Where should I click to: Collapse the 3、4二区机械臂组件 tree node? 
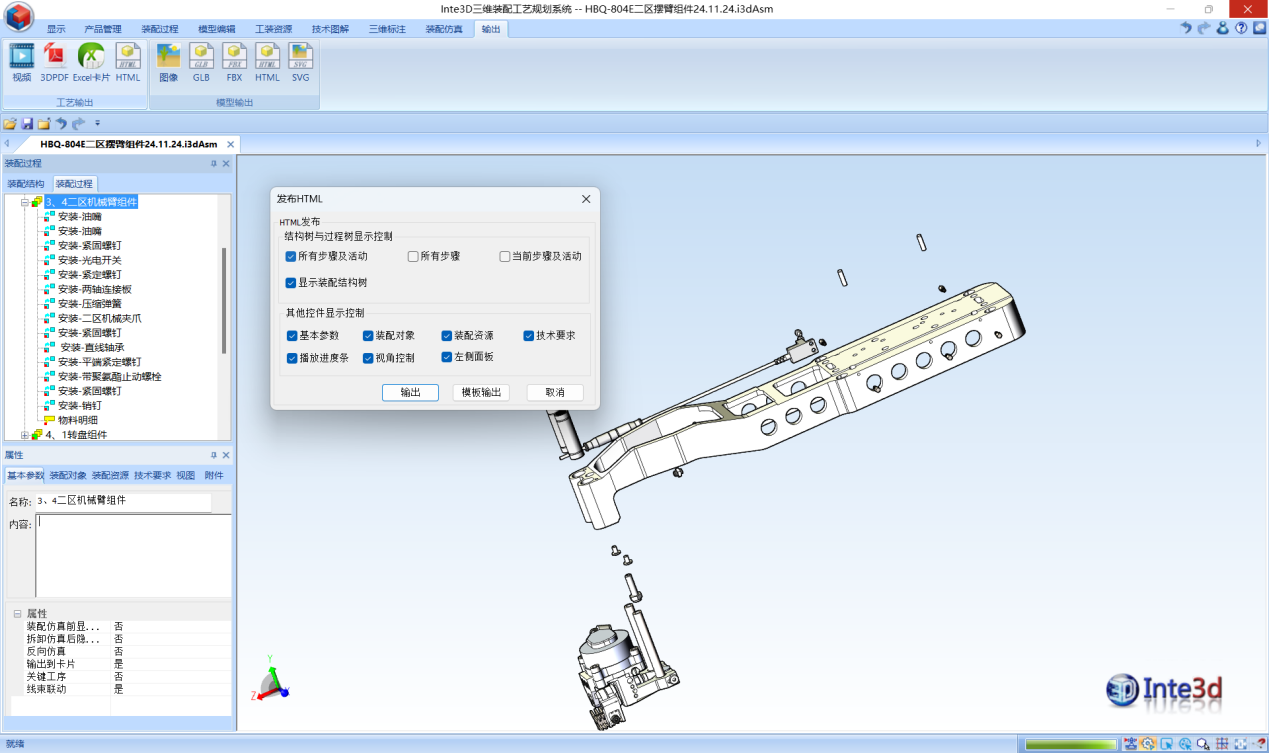click(x=24, y=202)
